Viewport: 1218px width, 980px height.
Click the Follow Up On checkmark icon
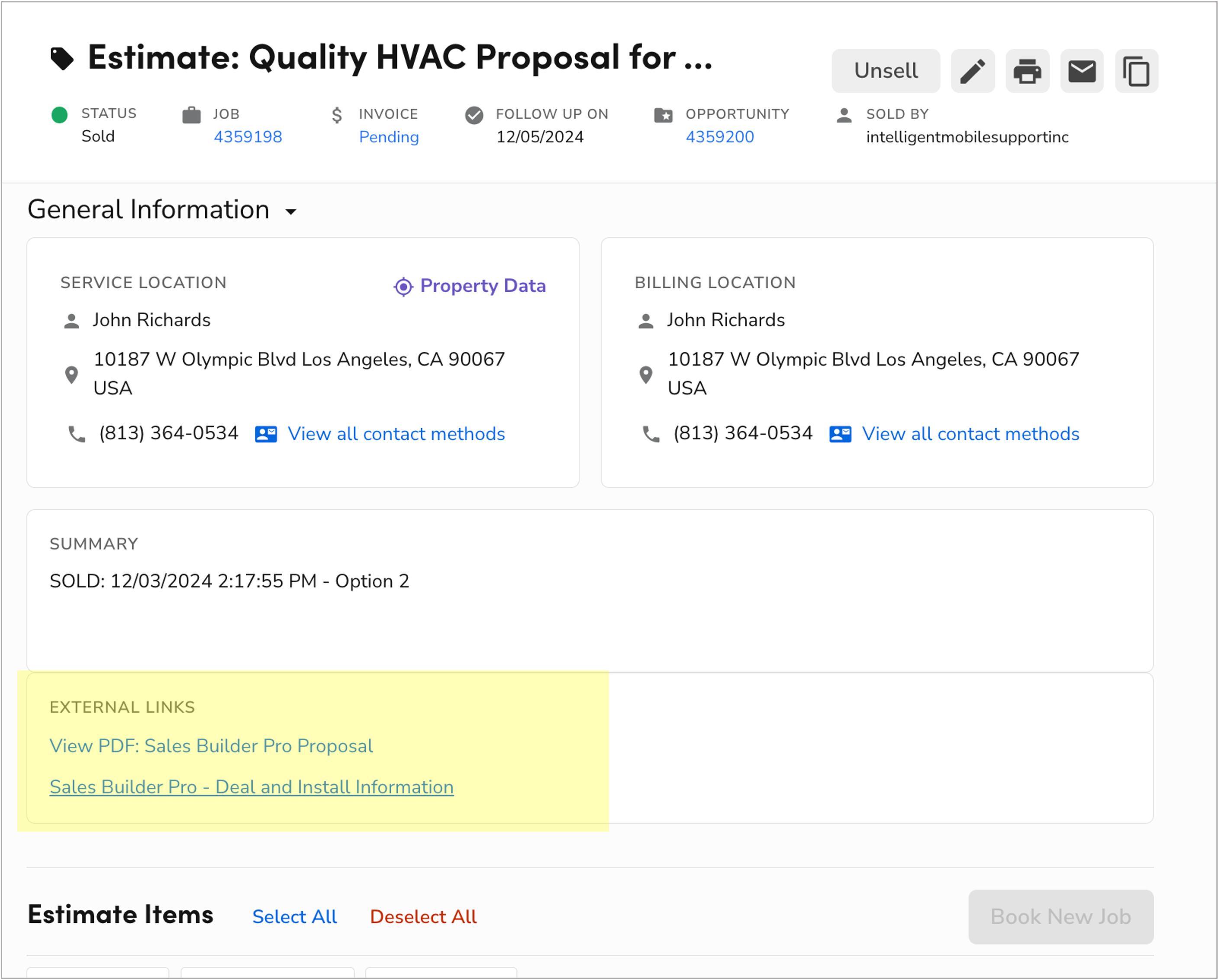tap(474, 115)
